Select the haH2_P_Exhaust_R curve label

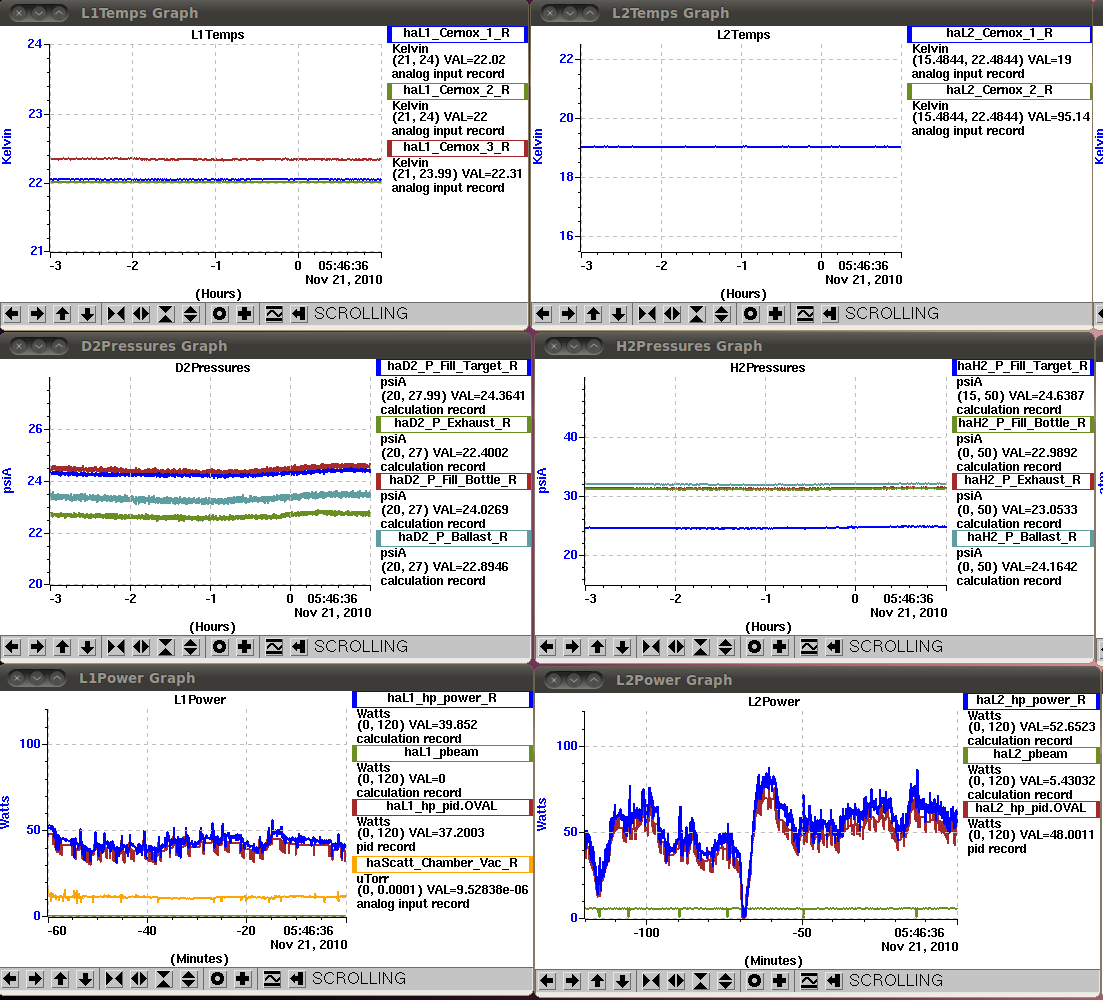click(x=1023, y=480)
